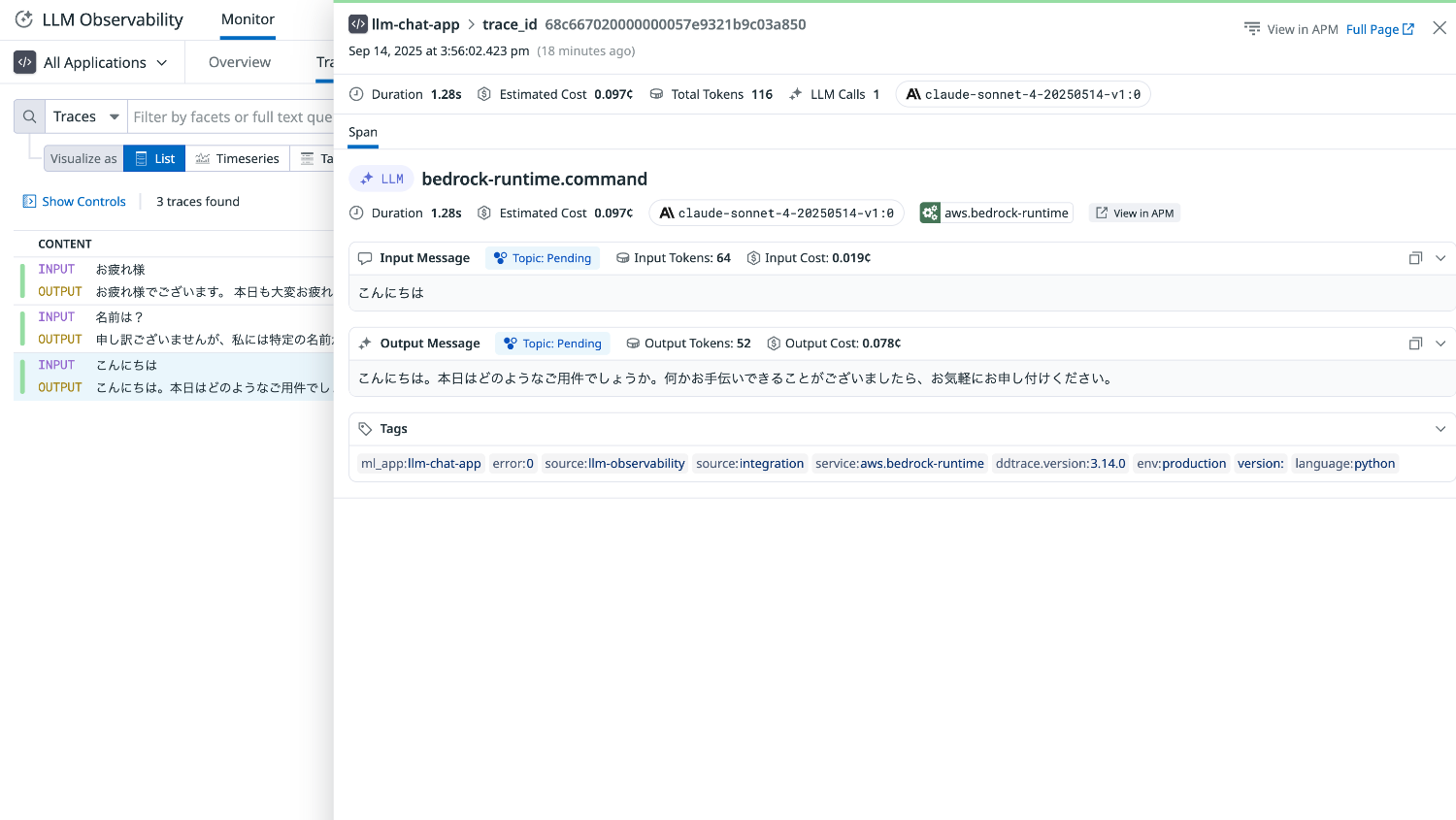Select the trace row with input こんにちは
The height and width of the screenshot is (820, 1456).
point(175,377)
